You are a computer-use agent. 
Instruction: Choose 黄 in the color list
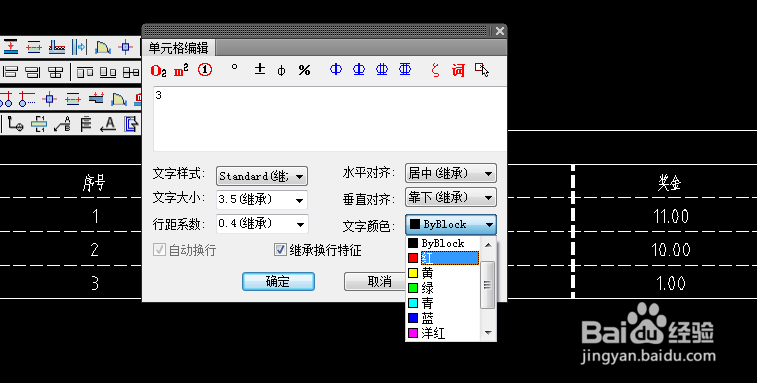[x=443, y=273]
